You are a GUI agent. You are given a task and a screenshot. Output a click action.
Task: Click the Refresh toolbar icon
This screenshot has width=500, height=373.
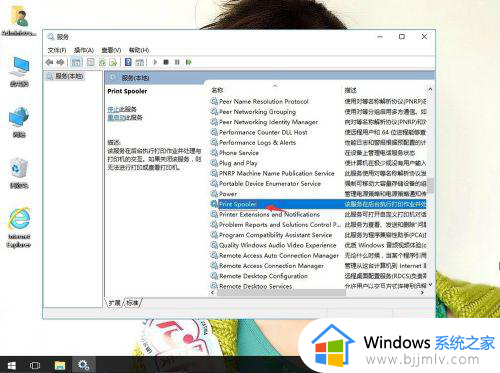tap(102, 62)
